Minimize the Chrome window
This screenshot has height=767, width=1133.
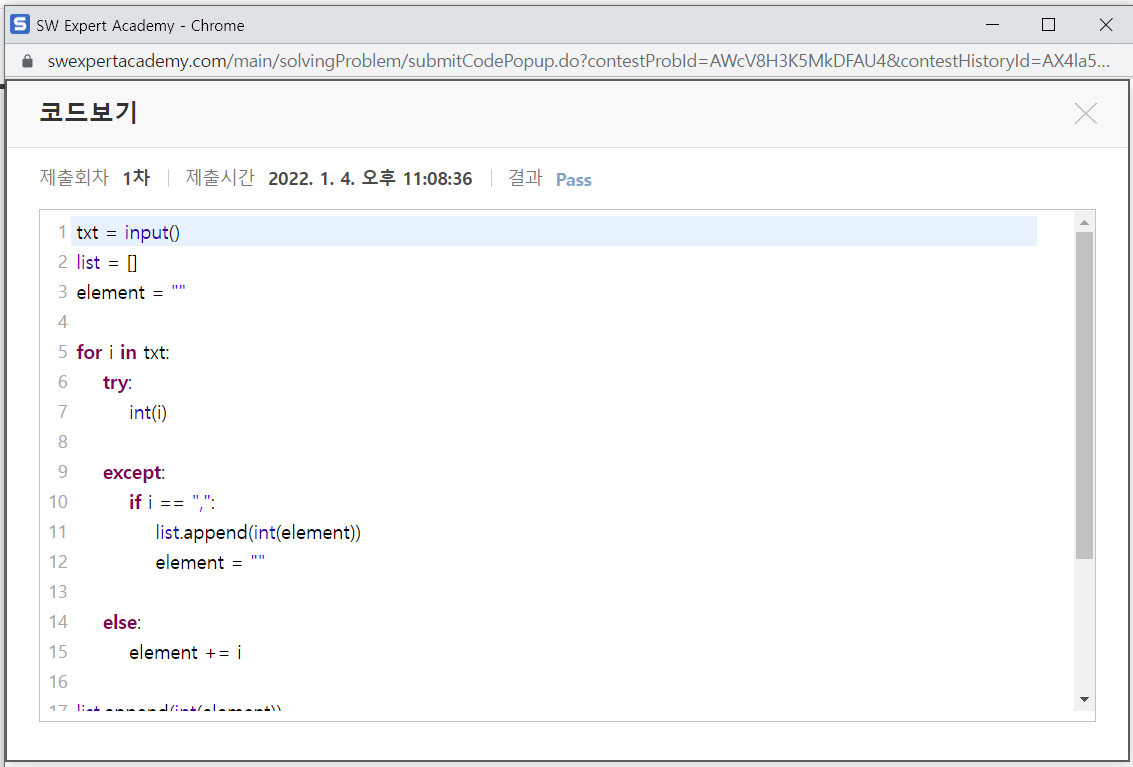click(993, 25)
